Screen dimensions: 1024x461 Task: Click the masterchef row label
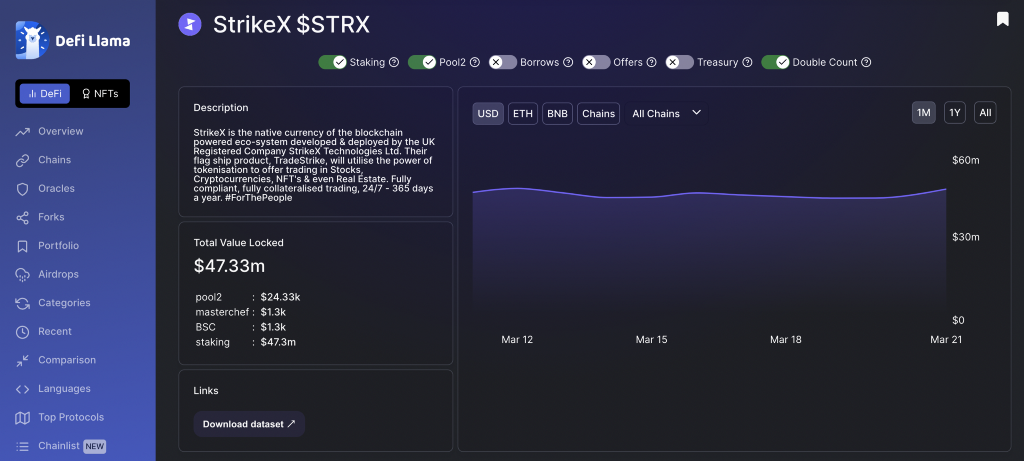click(222, 312)
